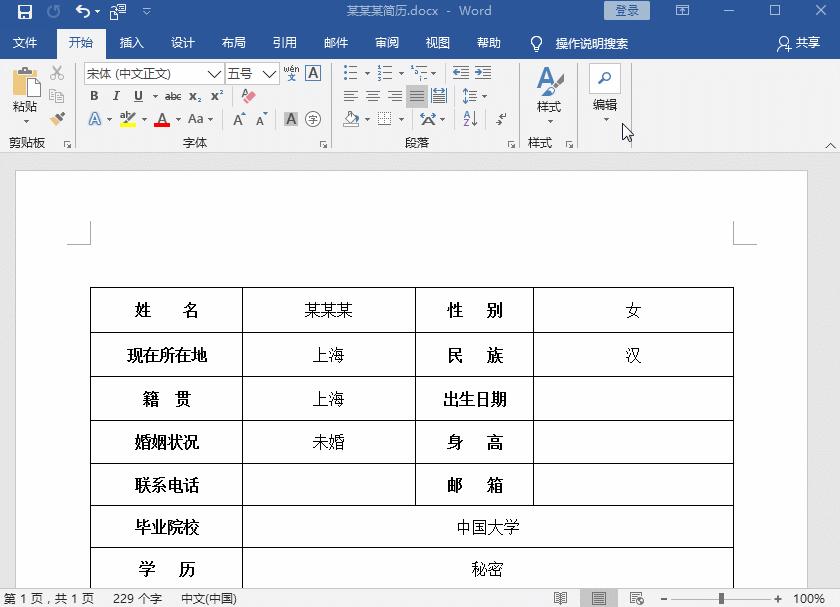Image resolution: width=840 pixels, height=607 pixels.
Task: Select the superscript icon
Action: click(x=217, y=94)
